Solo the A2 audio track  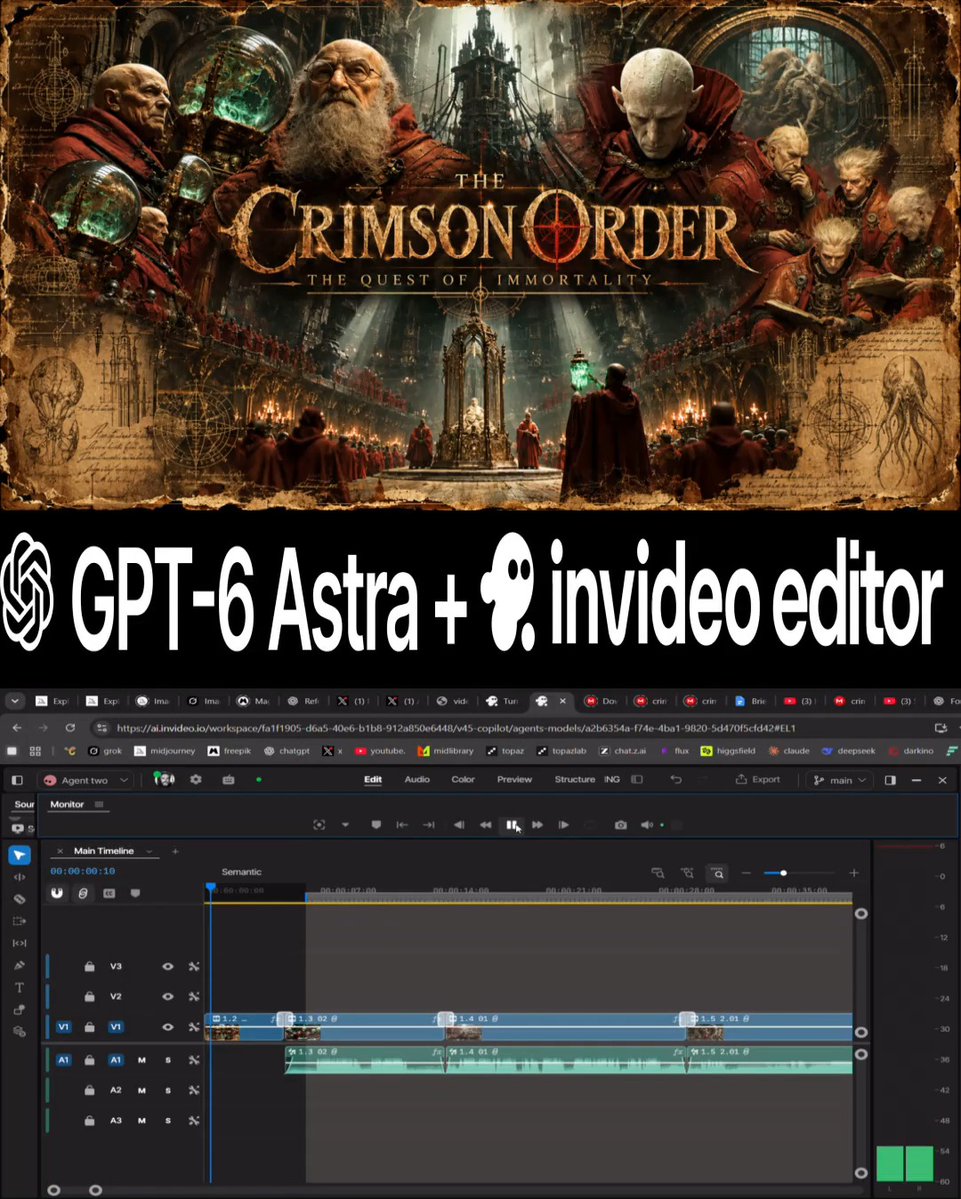tap(167, 1090)
